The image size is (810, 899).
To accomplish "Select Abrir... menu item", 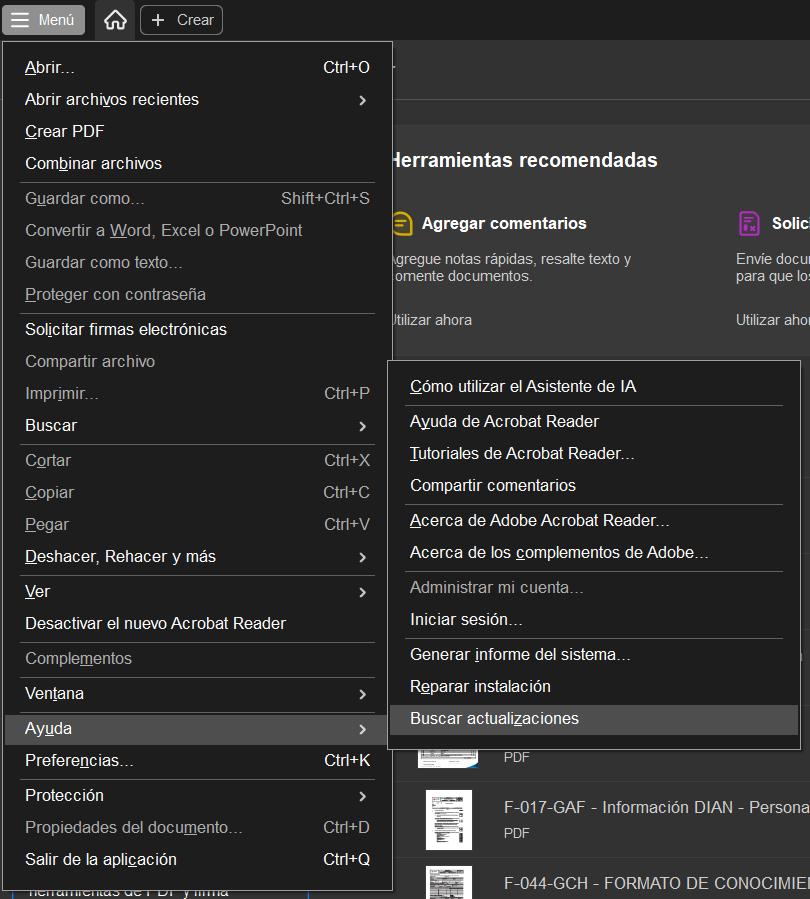I will (197, 68).
